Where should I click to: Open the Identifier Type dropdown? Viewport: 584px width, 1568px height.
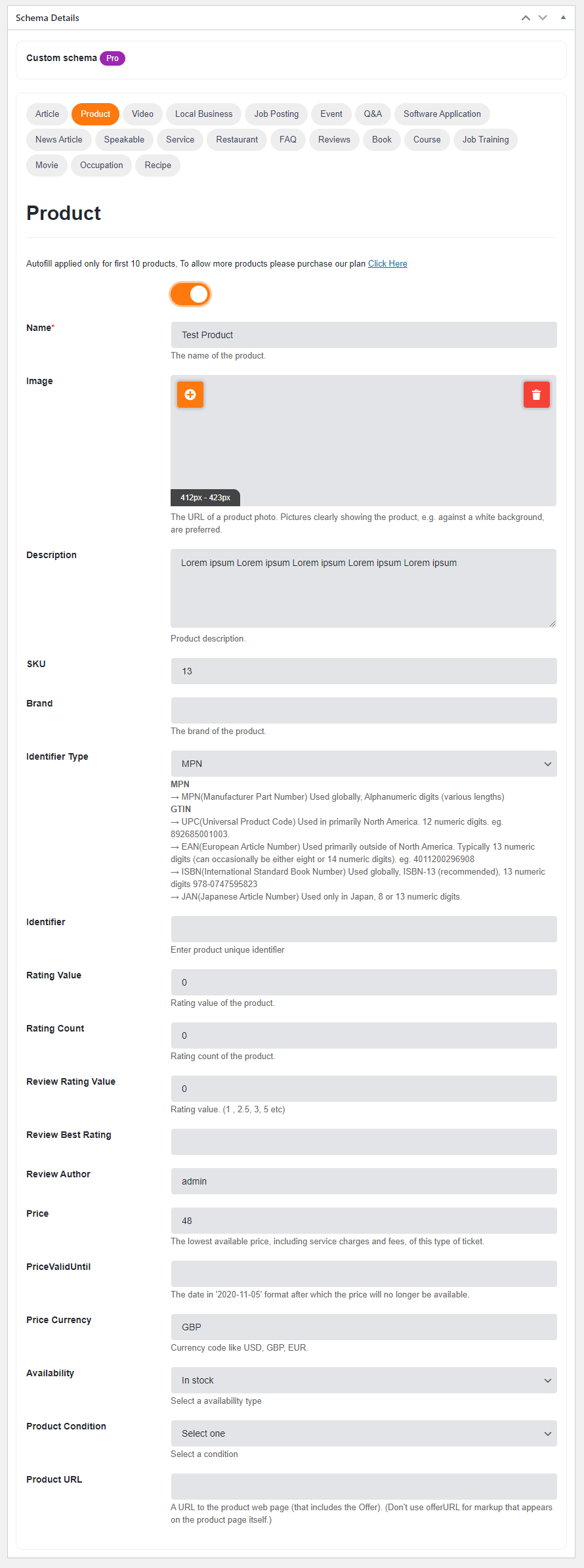tap(364, 764)
